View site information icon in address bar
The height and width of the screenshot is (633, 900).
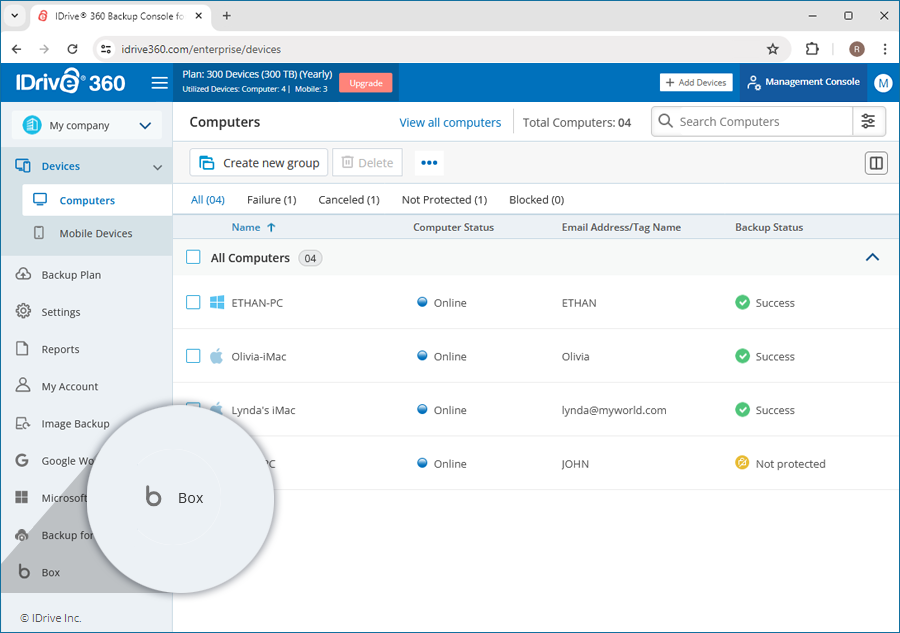[x=106, y=49]
